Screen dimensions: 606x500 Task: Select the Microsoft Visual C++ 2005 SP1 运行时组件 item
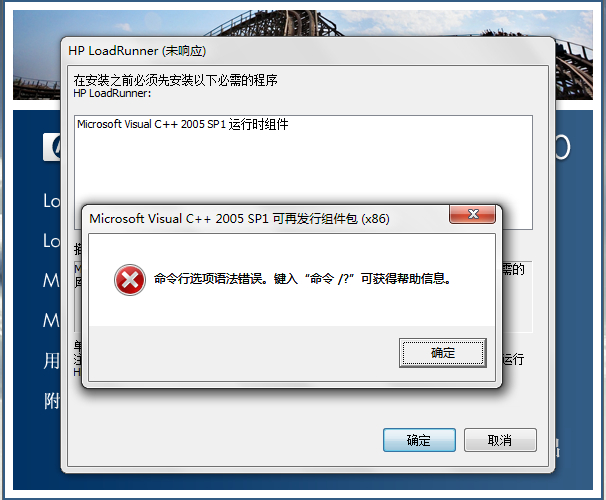(x=182, y=124)
